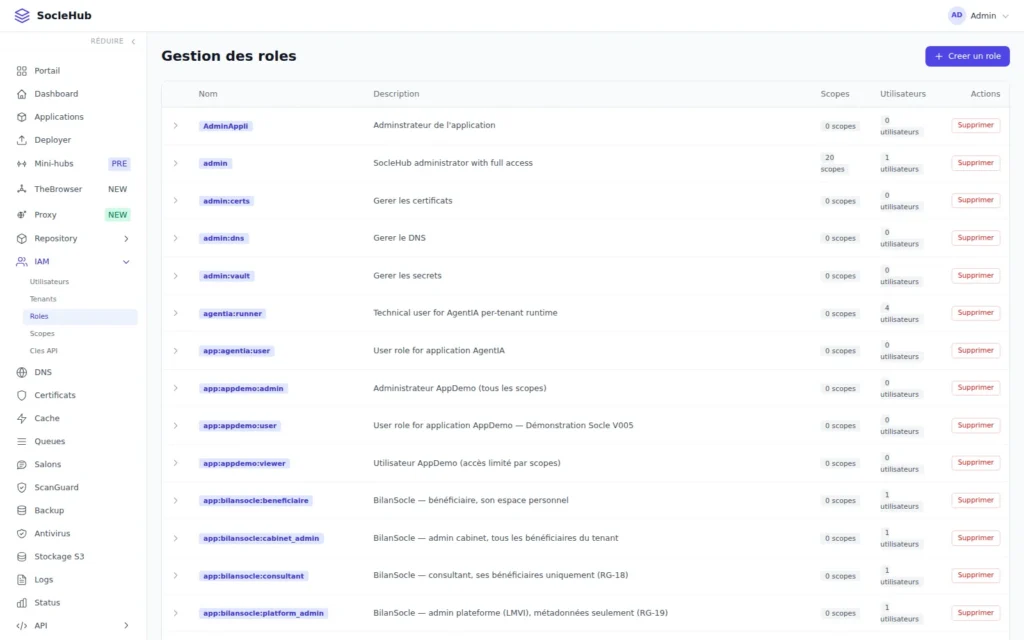The width and height of the screenshot is (1024, 640).
Task: Click the Proxy icon in sidebar
Action: click(x=22, y=215)
